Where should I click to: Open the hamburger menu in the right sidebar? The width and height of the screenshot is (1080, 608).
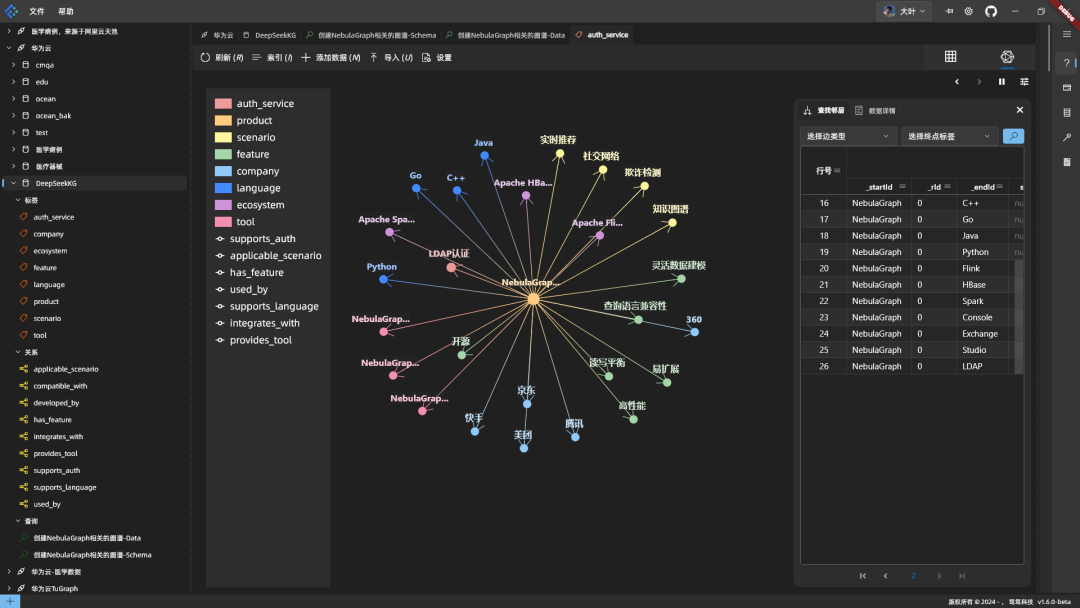click(1066, 34)
